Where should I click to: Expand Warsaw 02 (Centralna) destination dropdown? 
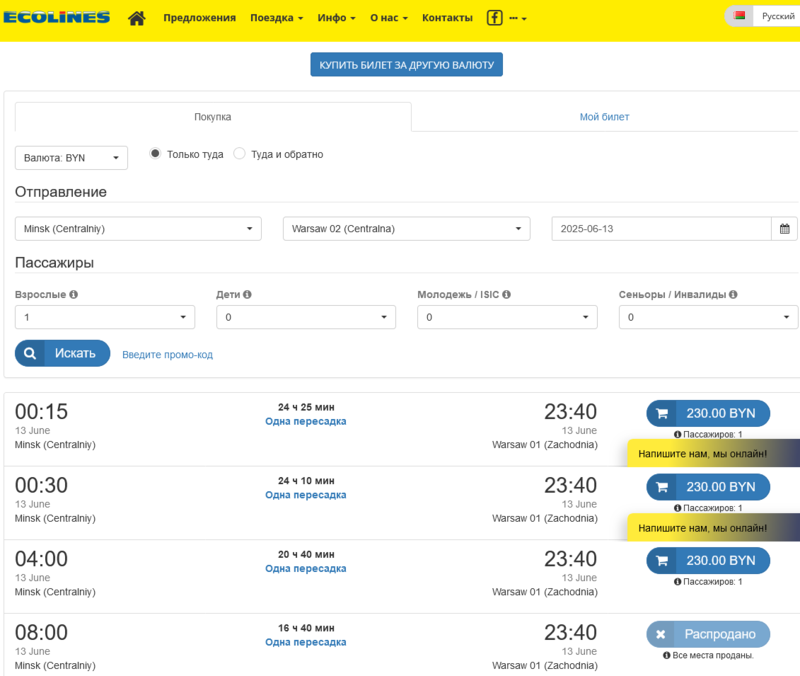[x=406, y=229]
